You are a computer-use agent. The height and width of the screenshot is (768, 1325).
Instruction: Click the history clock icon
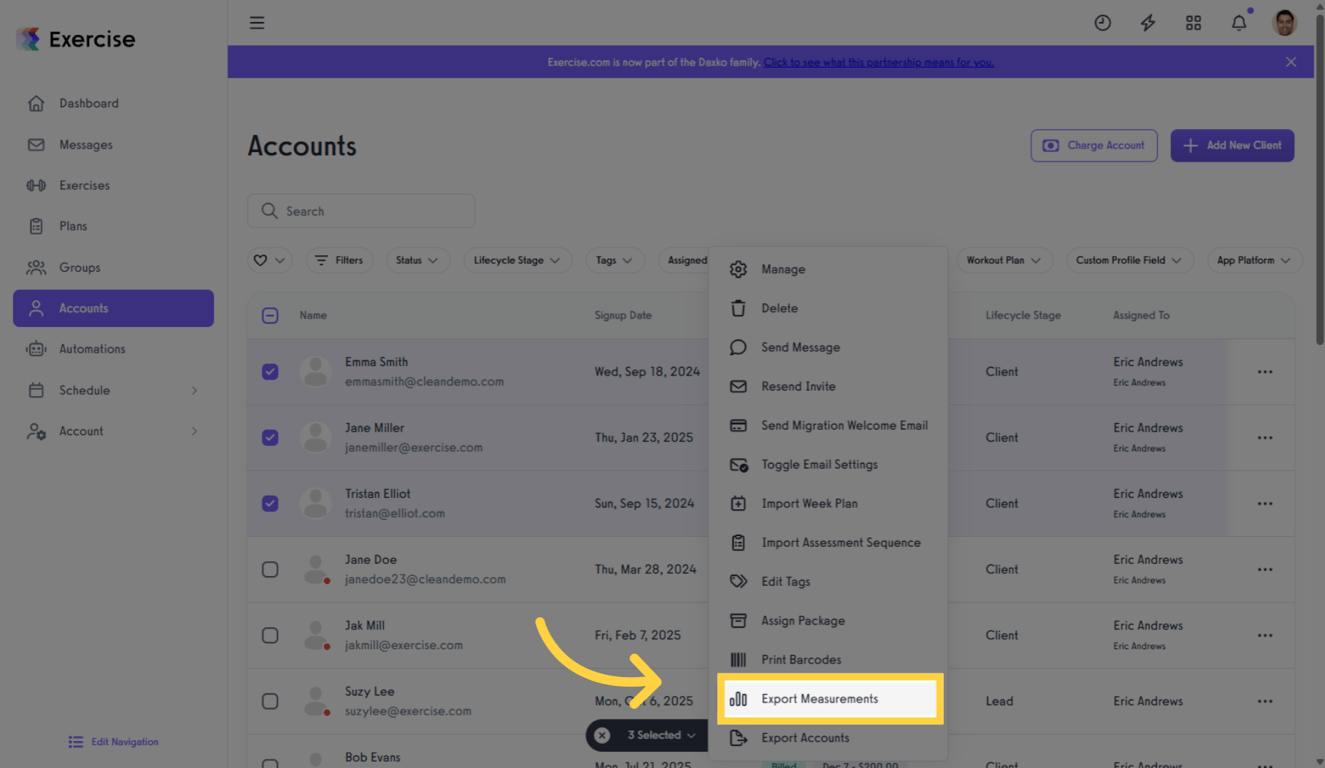coord(1102,22)
